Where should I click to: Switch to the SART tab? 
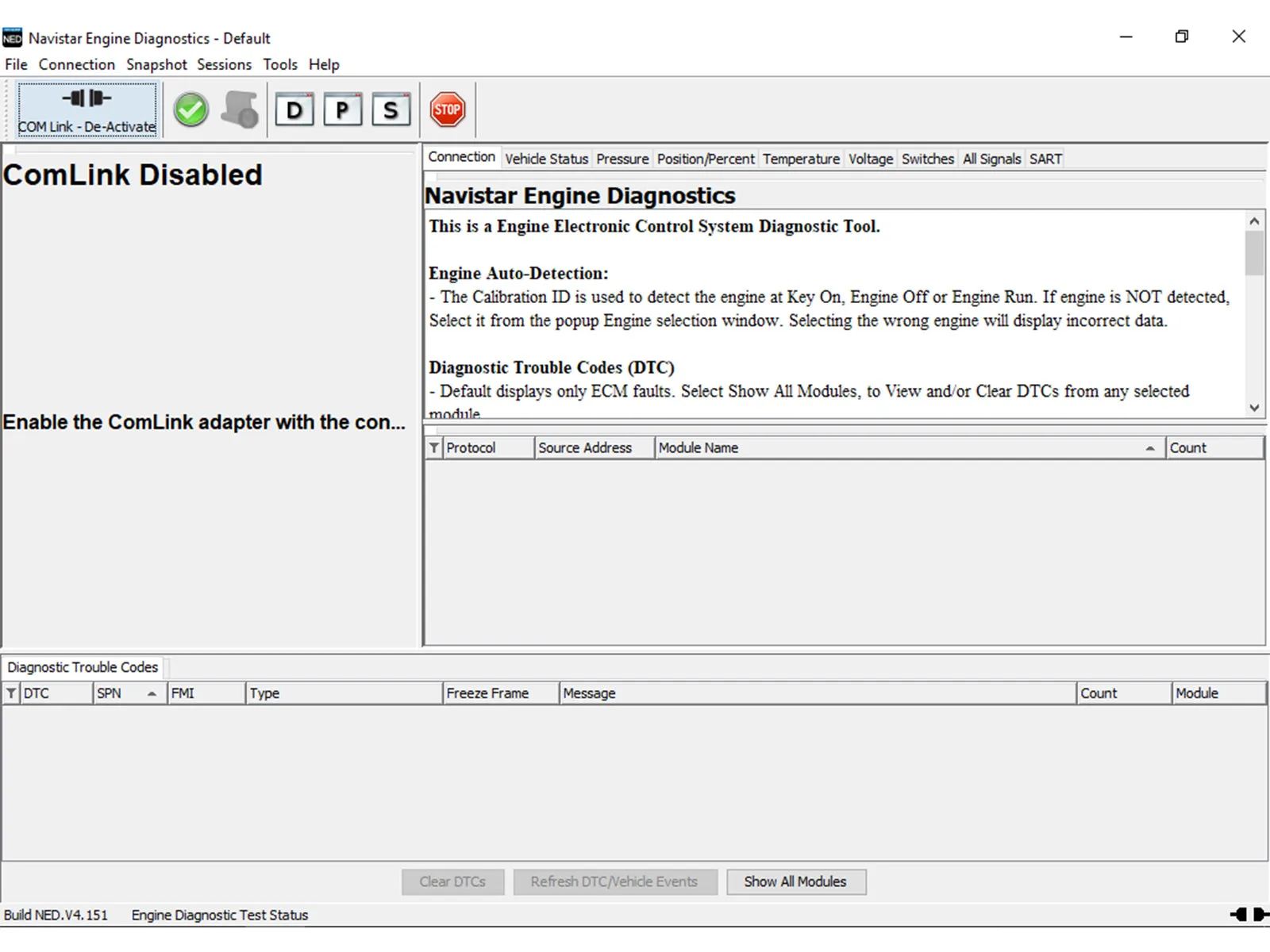click(x=1045, y=159)
